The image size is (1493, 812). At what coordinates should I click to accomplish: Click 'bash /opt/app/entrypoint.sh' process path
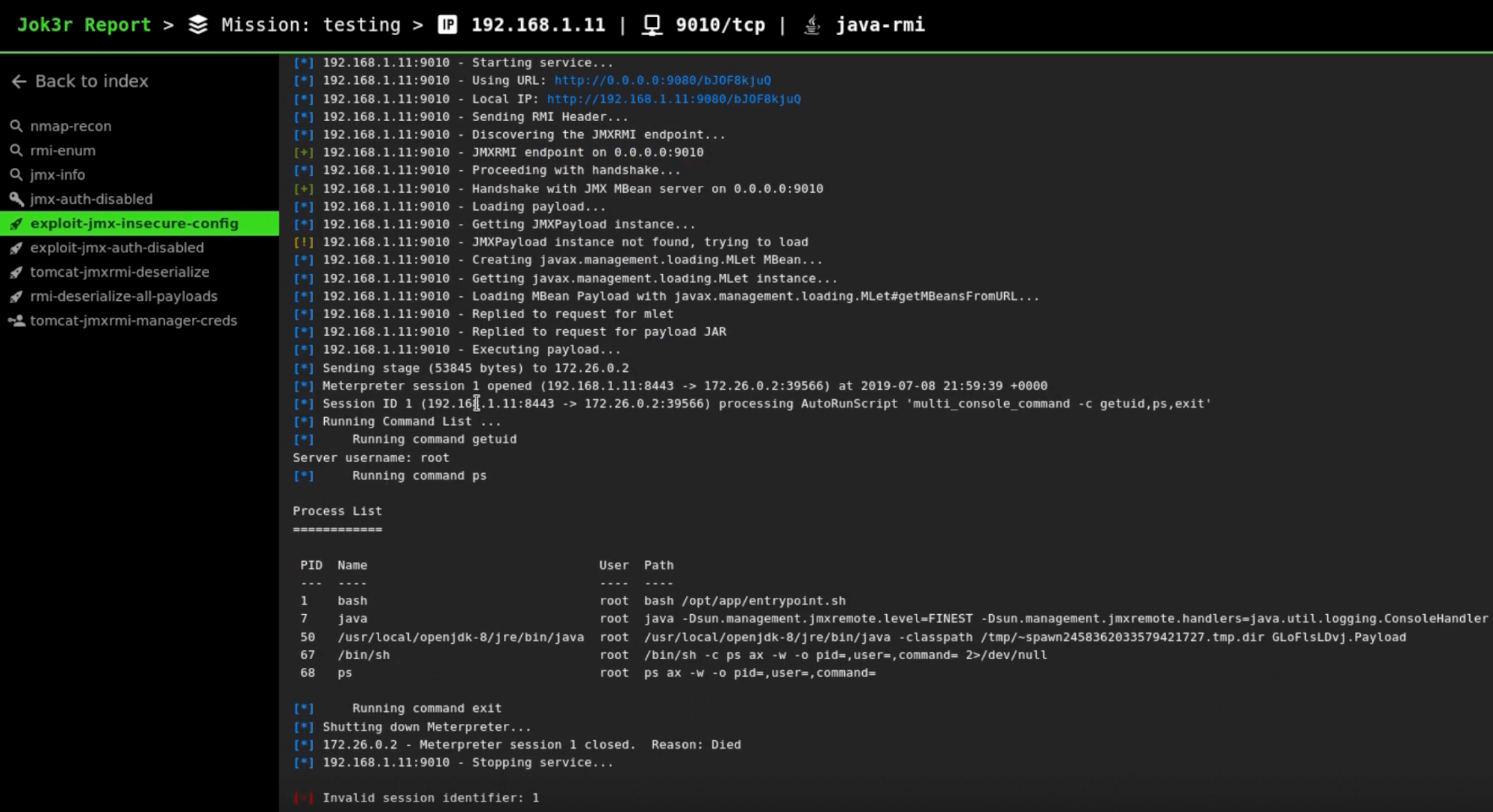point(745,601)
